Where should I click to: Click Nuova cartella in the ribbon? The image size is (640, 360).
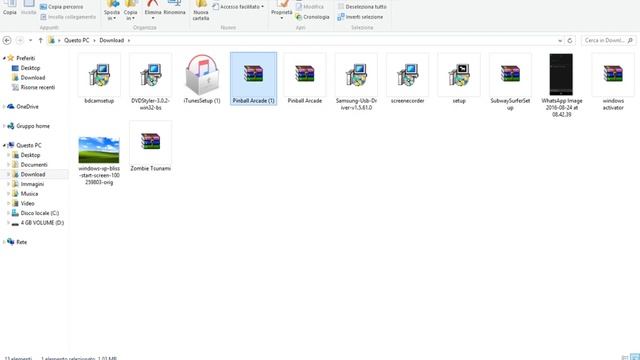[201, 11]
